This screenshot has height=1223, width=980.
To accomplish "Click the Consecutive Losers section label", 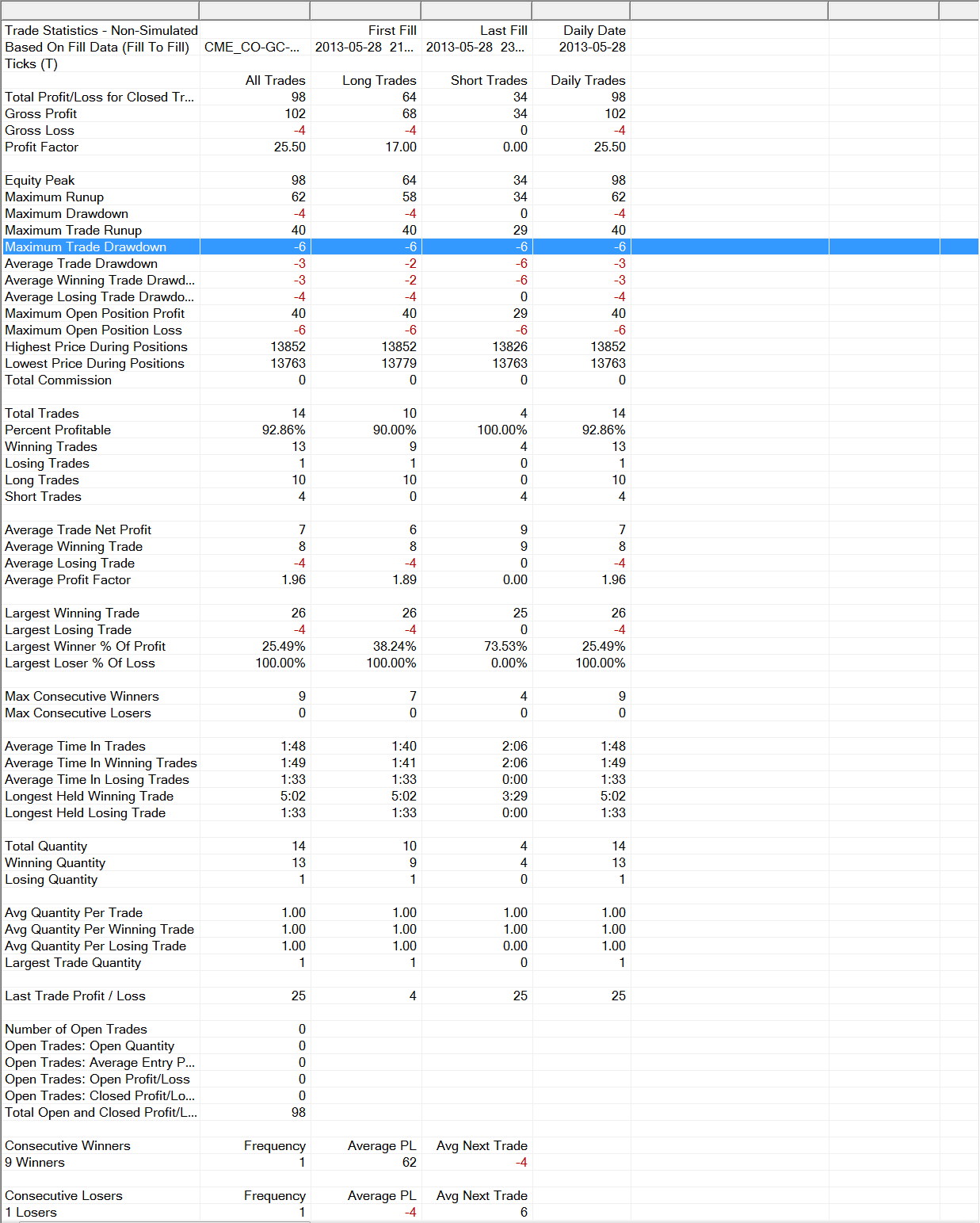I will (x=63, y=1195).
